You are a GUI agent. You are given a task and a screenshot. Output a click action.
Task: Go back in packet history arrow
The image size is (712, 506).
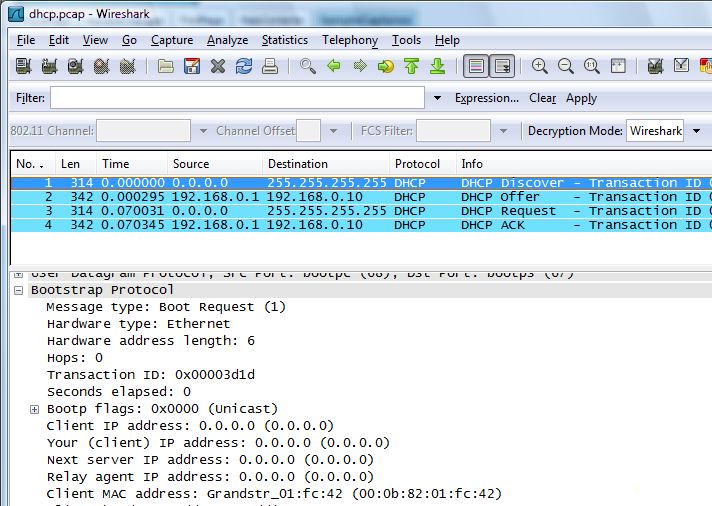click(334, 66)
